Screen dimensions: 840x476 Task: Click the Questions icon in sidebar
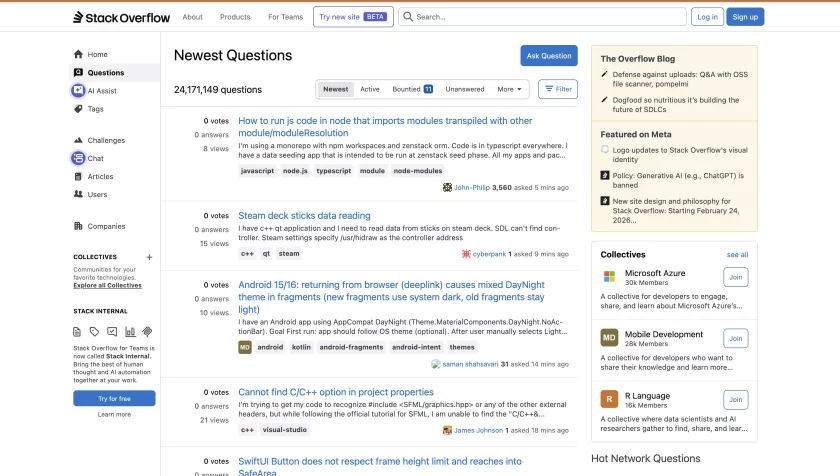78,72
